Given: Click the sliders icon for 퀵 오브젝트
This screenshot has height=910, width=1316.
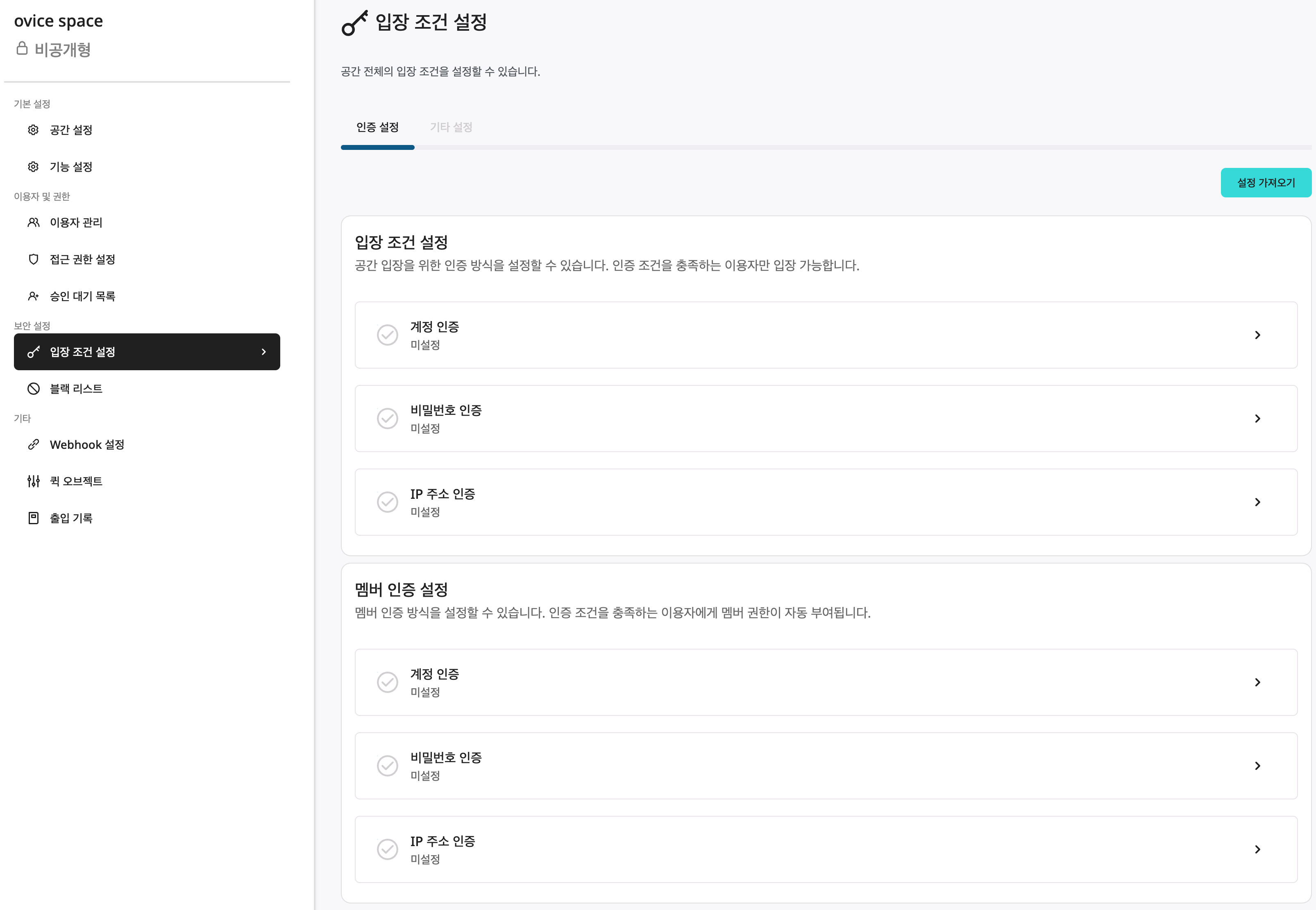Looking at the screenshot, I should point(33,481).
